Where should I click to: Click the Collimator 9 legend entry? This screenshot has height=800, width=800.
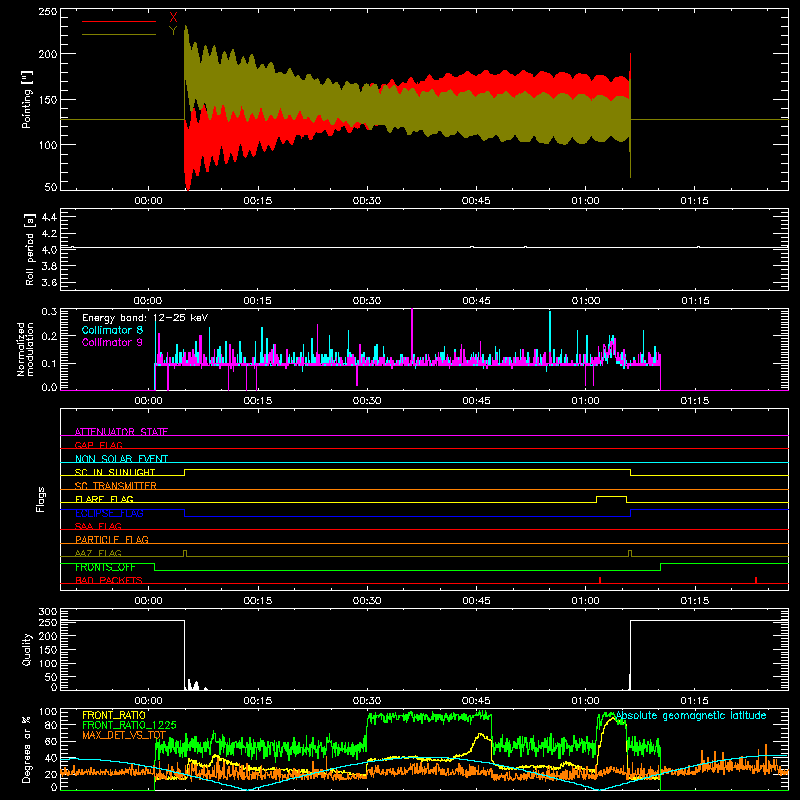tap(112, 342)
